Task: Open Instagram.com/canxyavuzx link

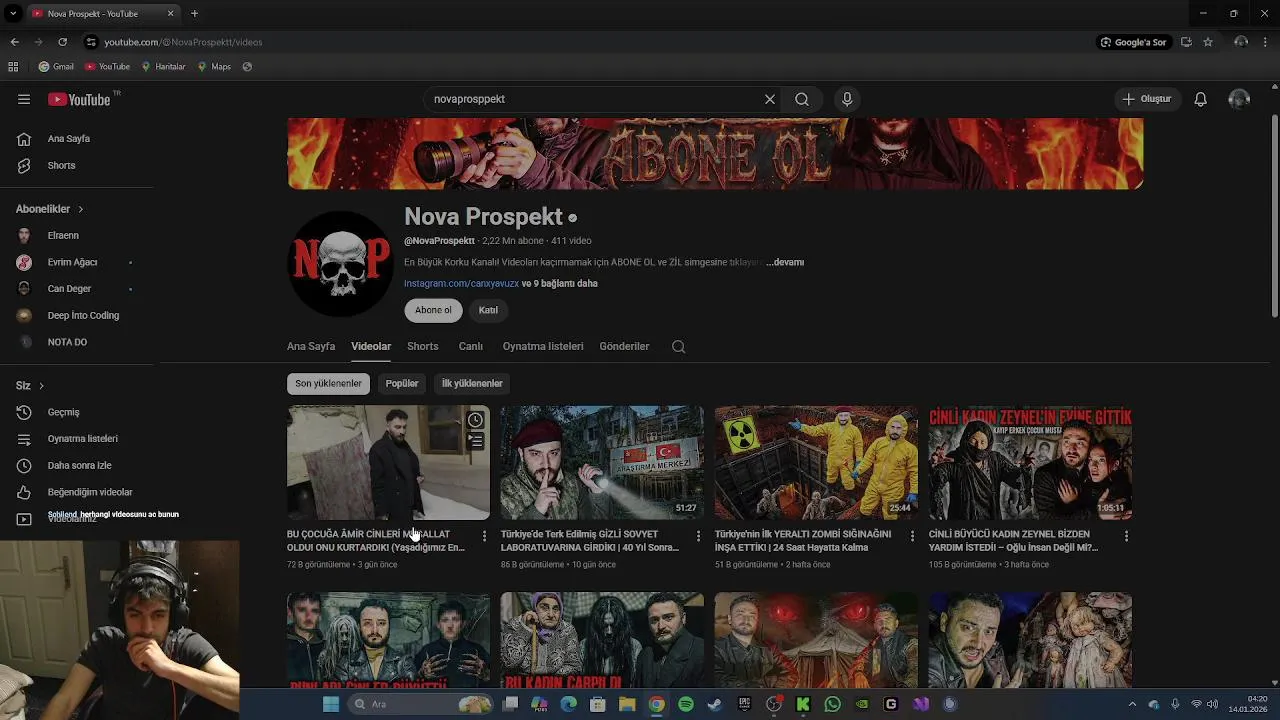Action: (461, 283)
